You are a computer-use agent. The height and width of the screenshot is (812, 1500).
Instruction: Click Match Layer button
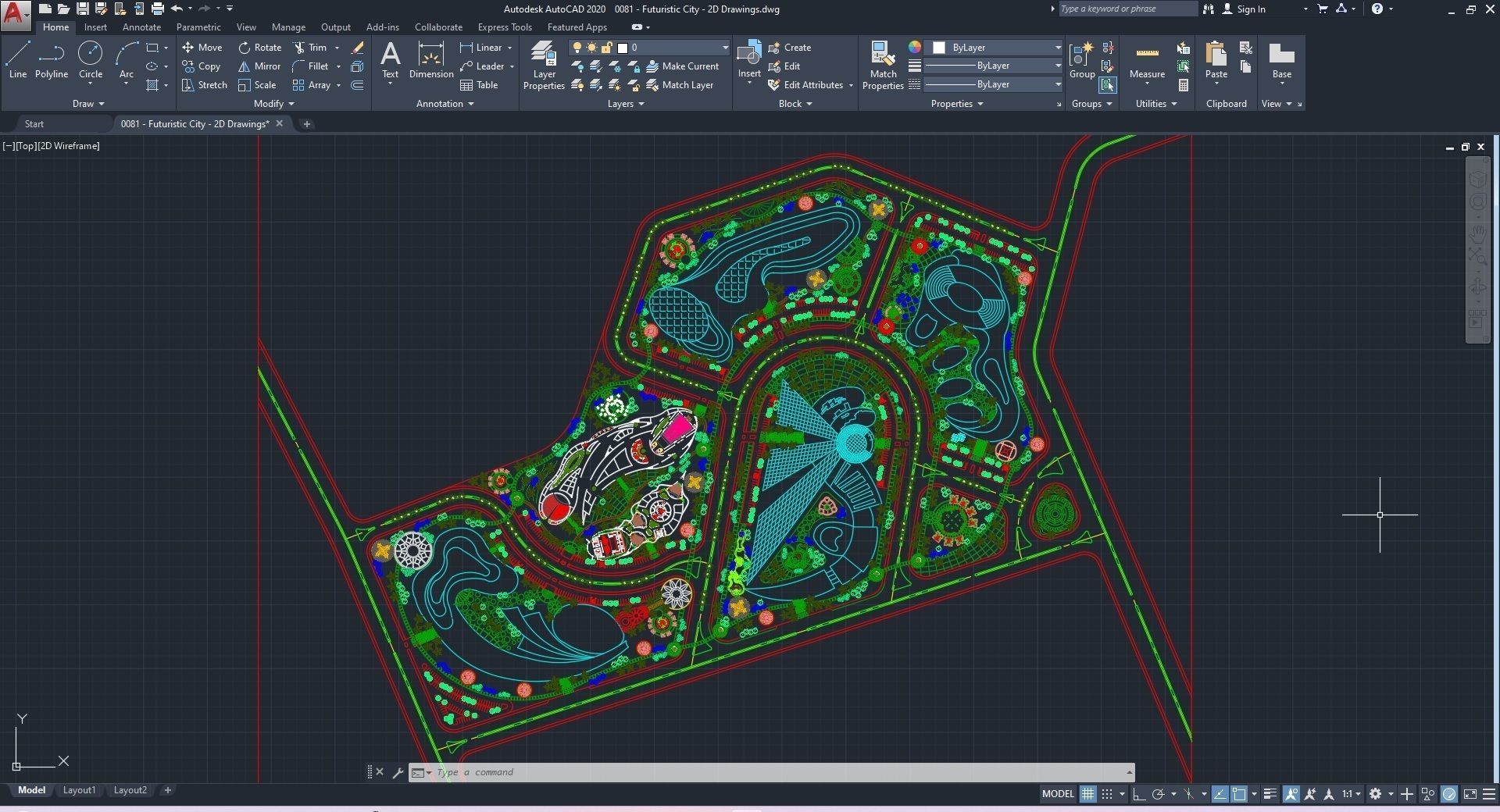(x=680, y=85)
